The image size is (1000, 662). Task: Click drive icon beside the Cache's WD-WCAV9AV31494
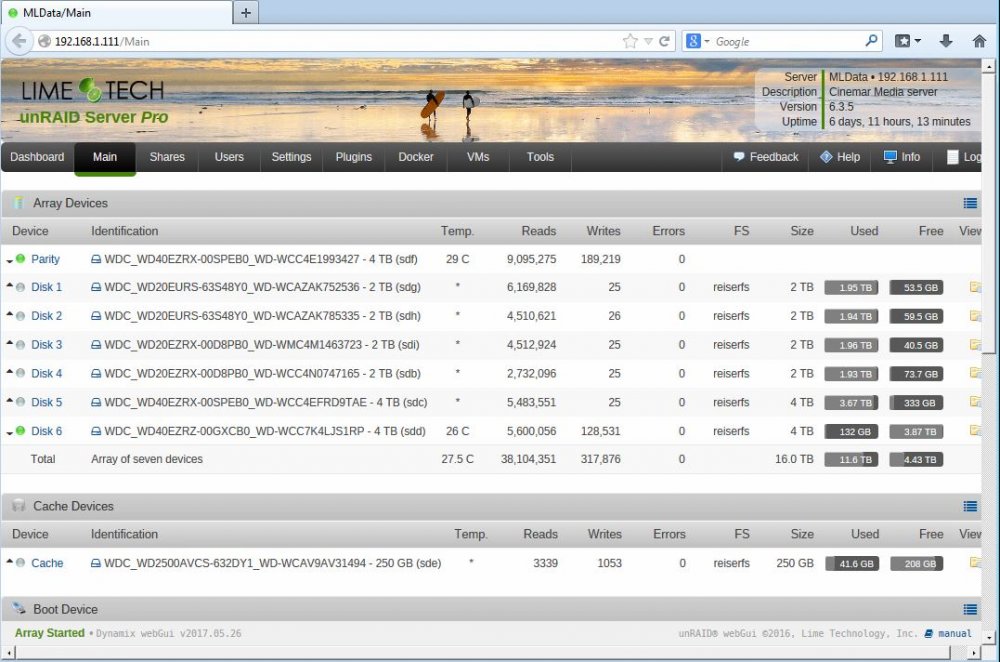96,564
